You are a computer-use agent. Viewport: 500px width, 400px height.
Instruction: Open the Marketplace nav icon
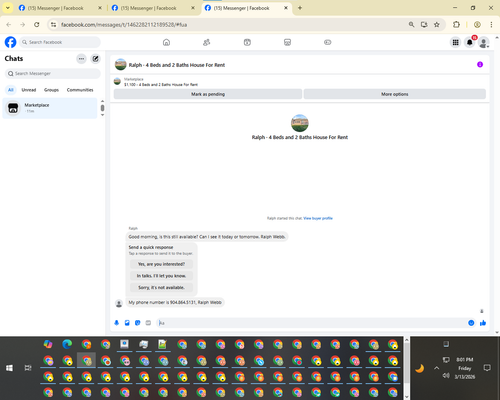(x=287, y=42)
